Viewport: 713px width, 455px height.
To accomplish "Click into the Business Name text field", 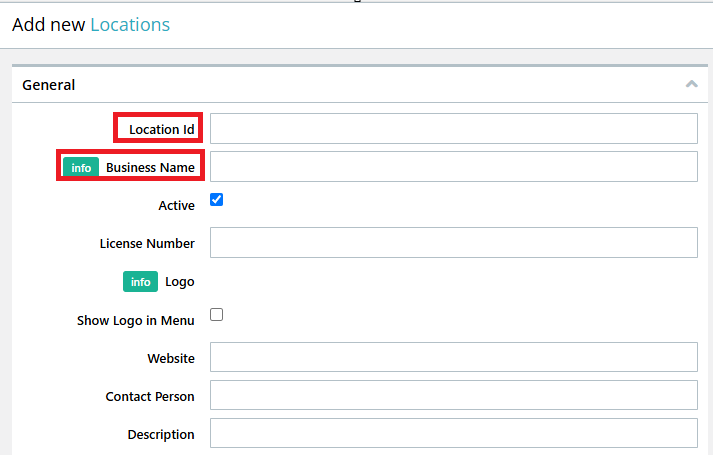I will (454, 167).
